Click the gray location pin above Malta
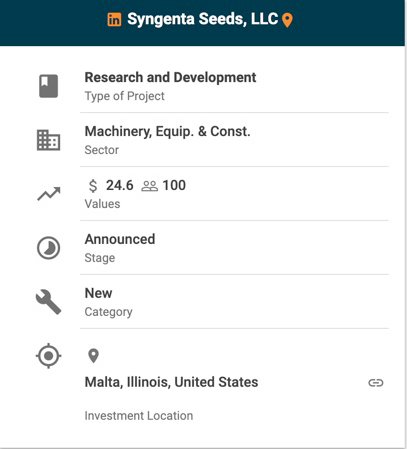The height and width of the screenshot is (449, 407). [93, 356]
